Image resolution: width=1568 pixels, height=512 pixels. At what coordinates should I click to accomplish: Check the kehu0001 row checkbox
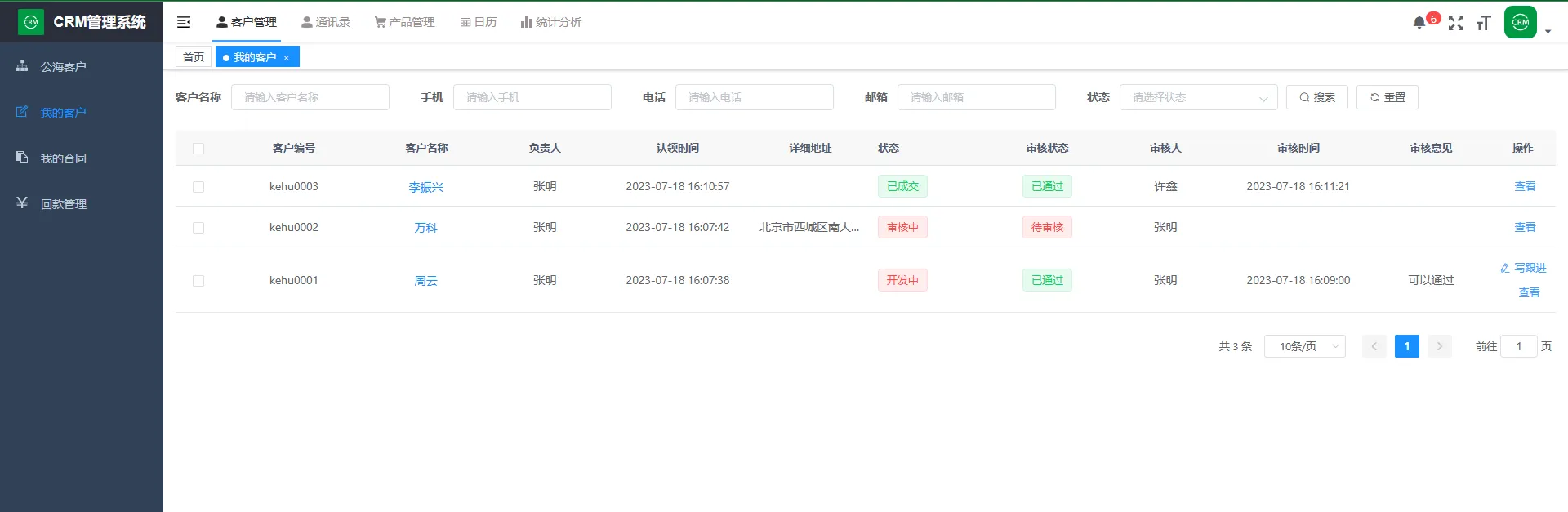pos(198,281)
